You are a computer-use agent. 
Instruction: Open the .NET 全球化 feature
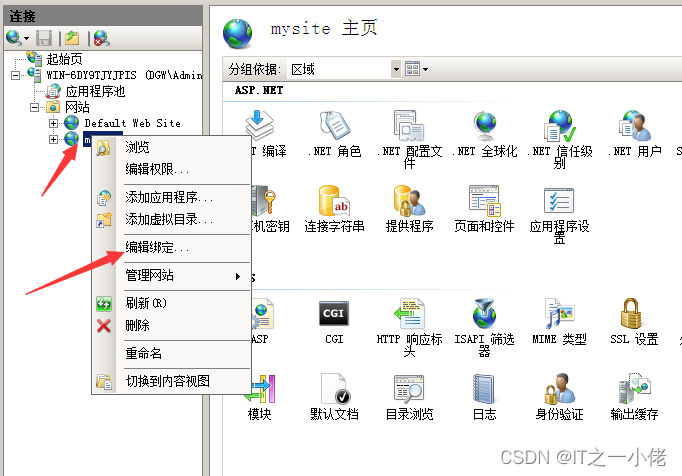click(x=485, y=134)
